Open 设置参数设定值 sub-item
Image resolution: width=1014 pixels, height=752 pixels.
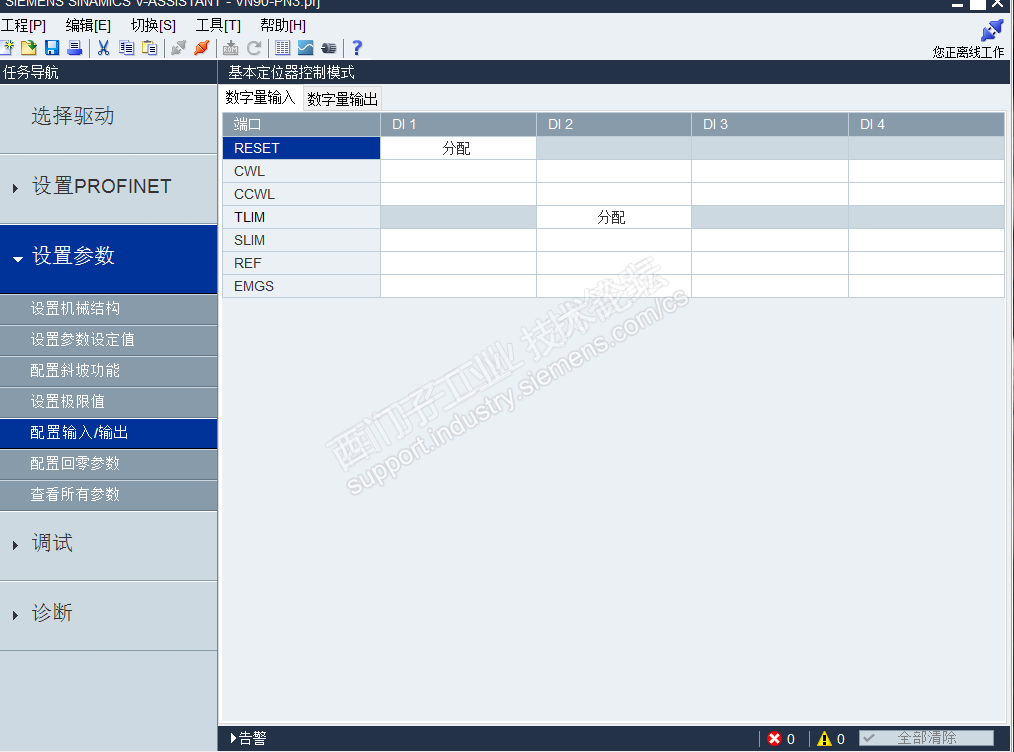click(109, 340)
